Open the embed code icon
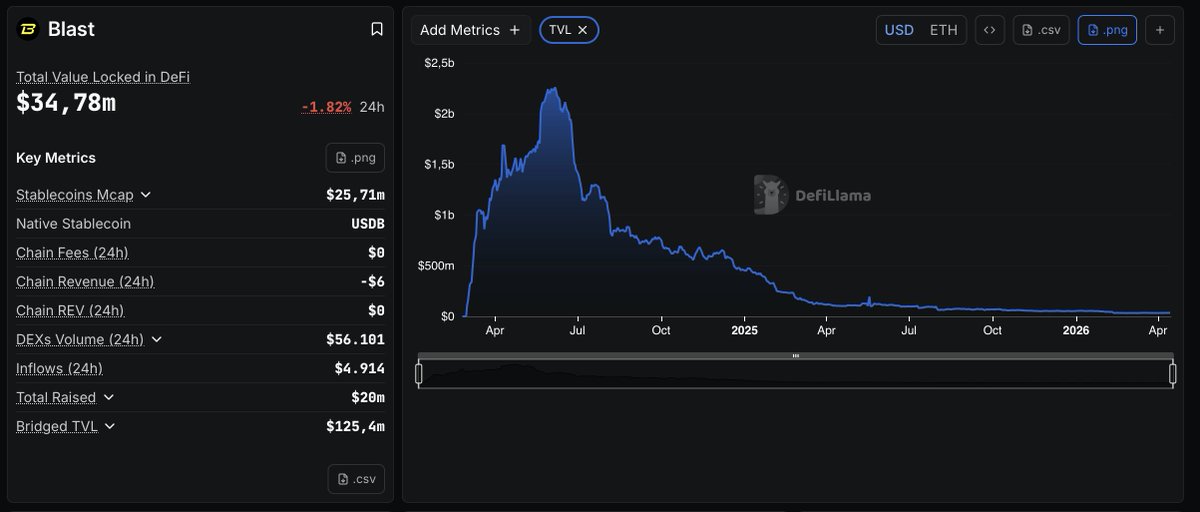Image resolution: width=1200 pixels, height=512 pixels. pos(989,30)
